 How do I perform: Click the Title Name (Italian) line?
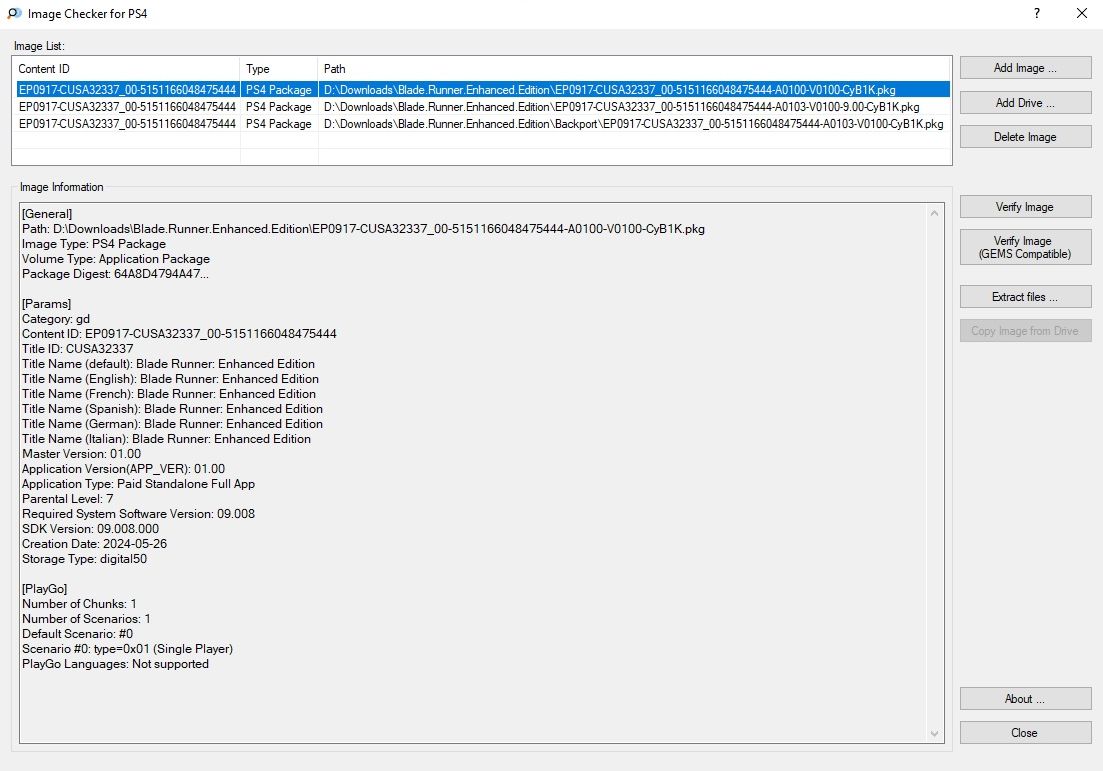coord(167,439)
